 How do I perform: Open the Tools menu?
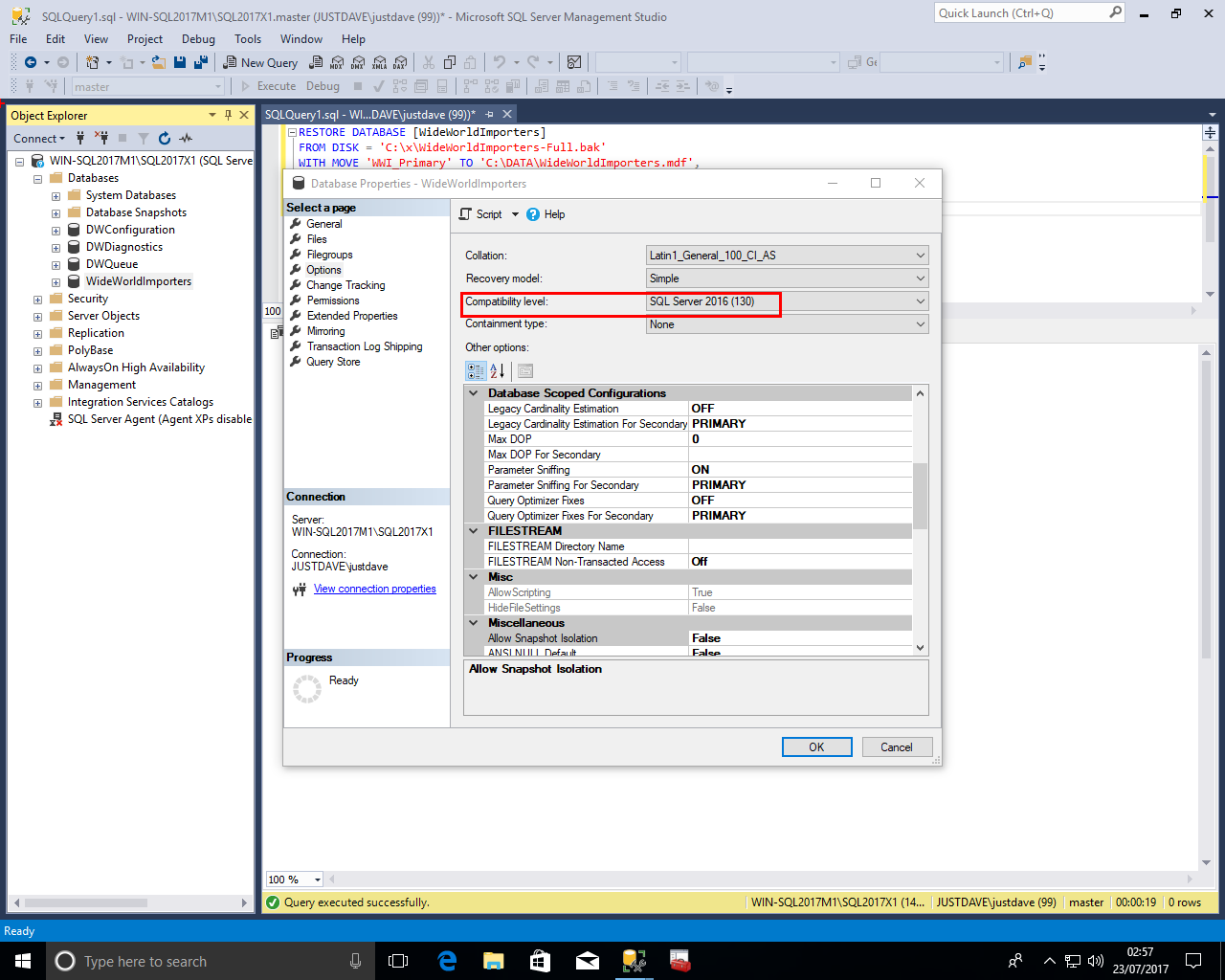tap(247, 39)
